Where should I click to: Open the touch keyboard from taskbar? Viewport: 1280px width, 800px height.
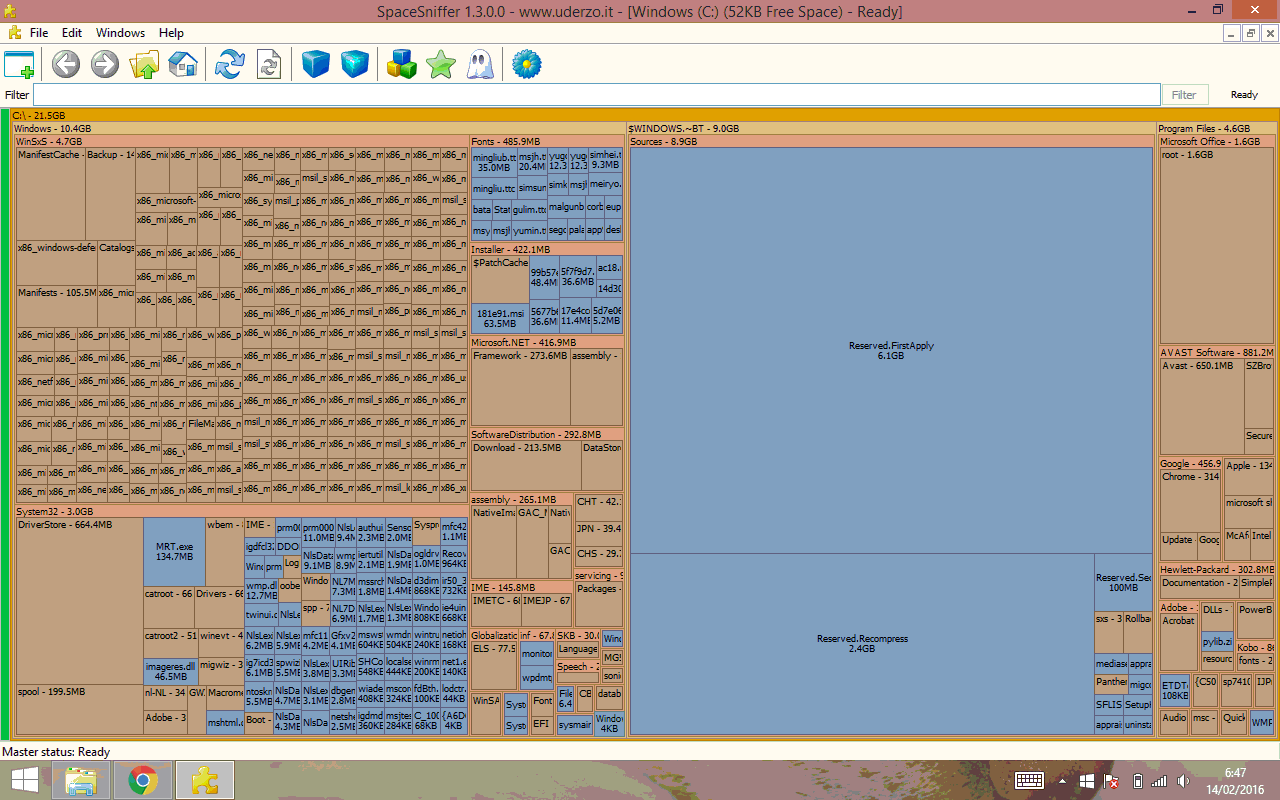tap(1030, 780)
